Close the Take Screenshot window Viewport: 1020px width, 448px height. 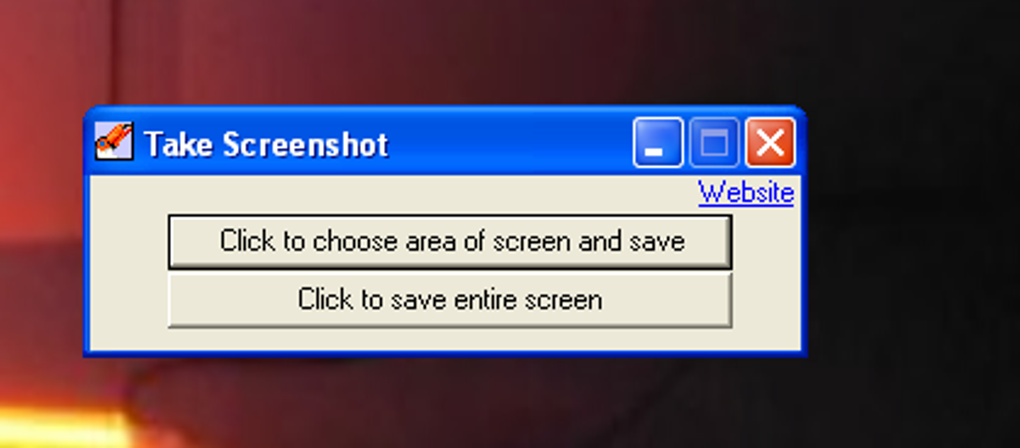(770, 142)
